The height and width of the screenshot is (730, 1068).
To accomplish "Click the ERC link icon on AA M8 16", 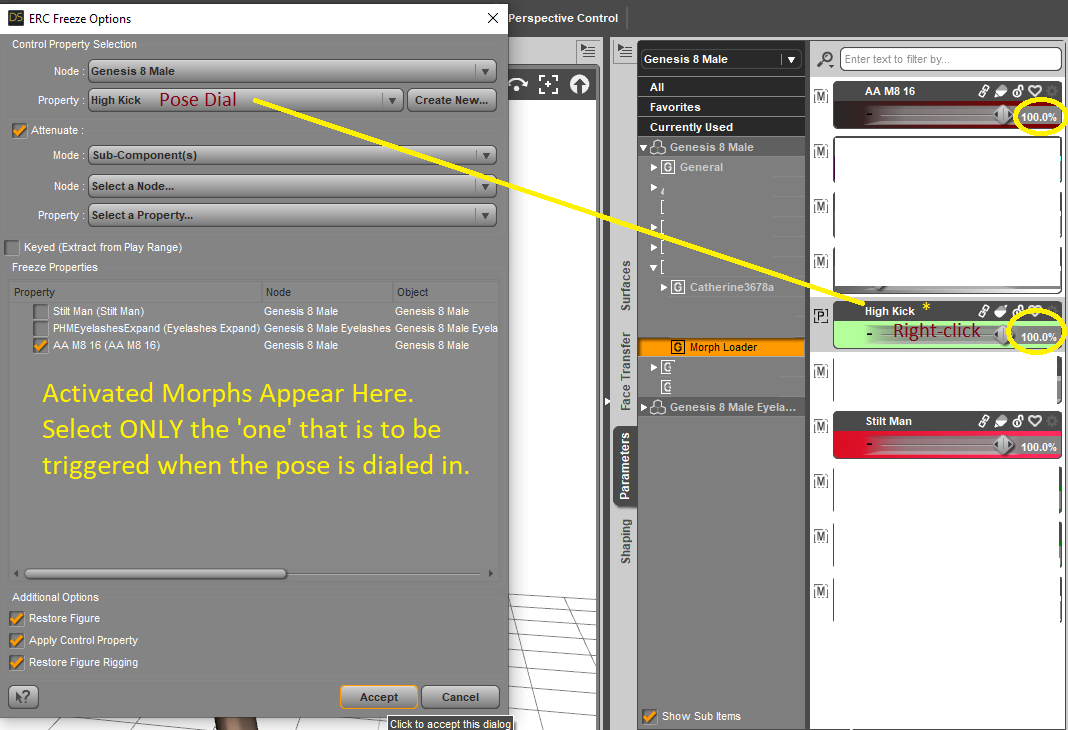I will tap(984, 91).
